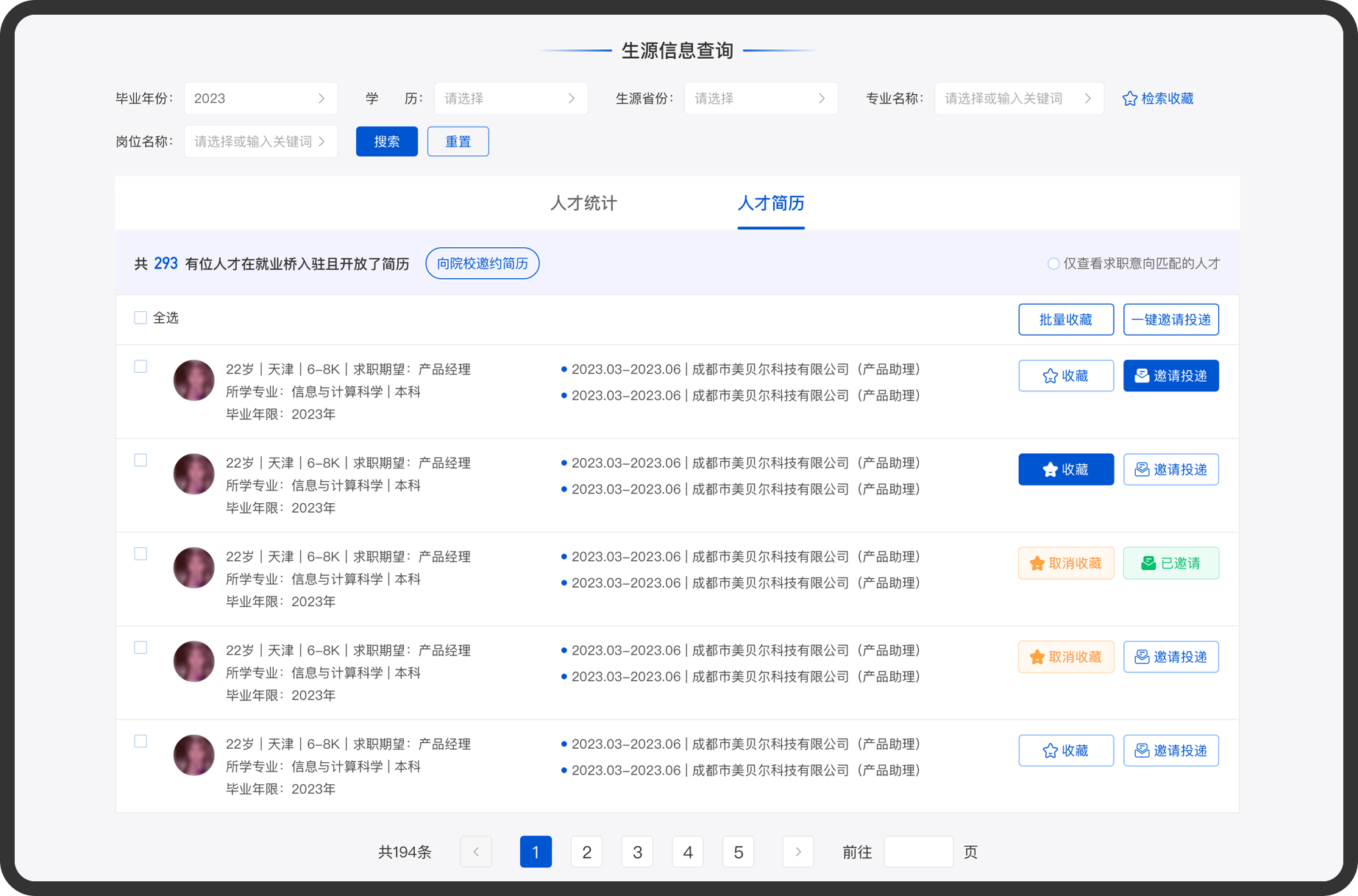The width and height of the screenshot is (1358, 896).
Task: Click the envelope icon in first row's 邀请投递 button
Action: pos(1141,376)
